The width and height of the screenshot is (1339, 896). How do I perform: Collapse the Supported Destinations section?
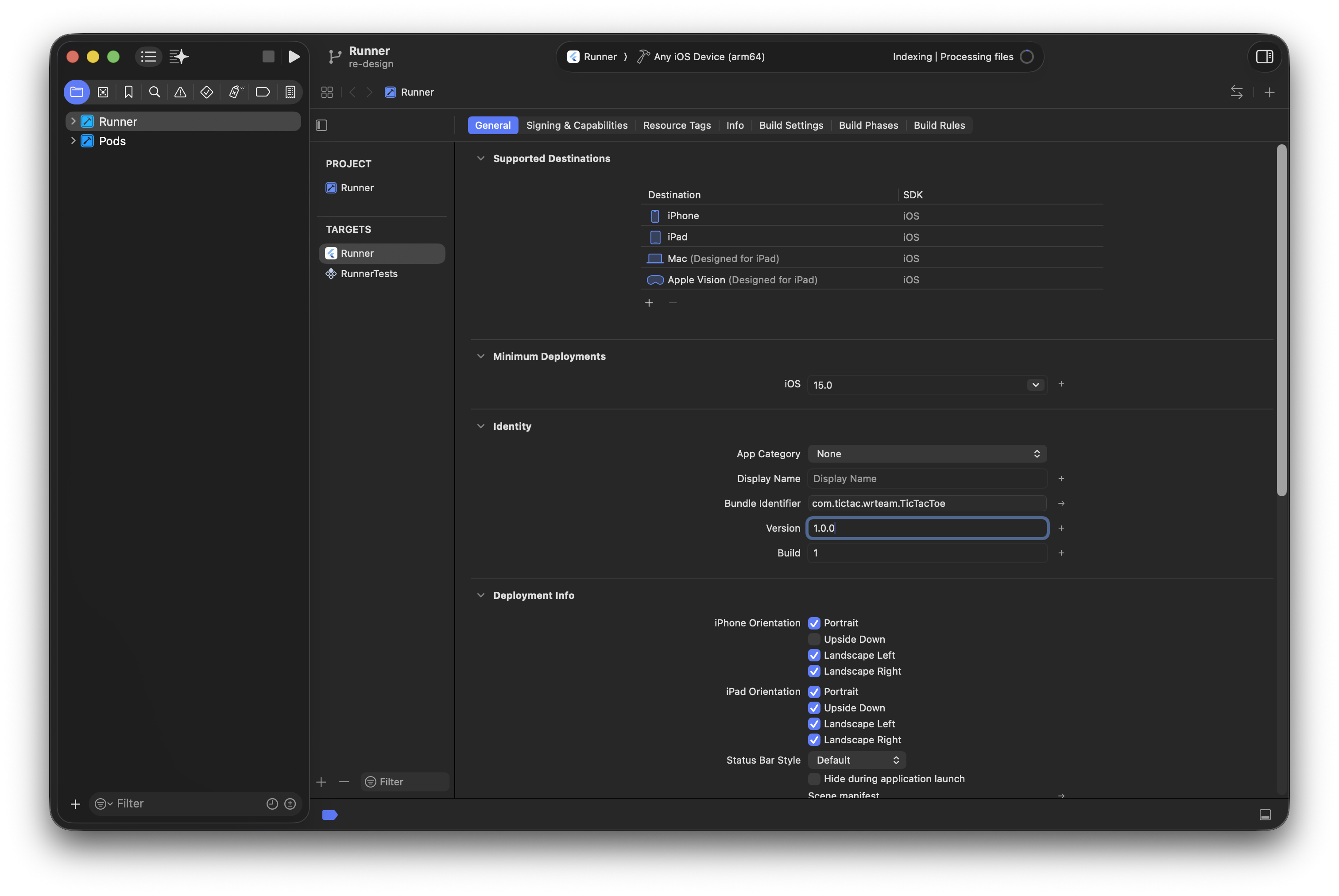[480, 158]
